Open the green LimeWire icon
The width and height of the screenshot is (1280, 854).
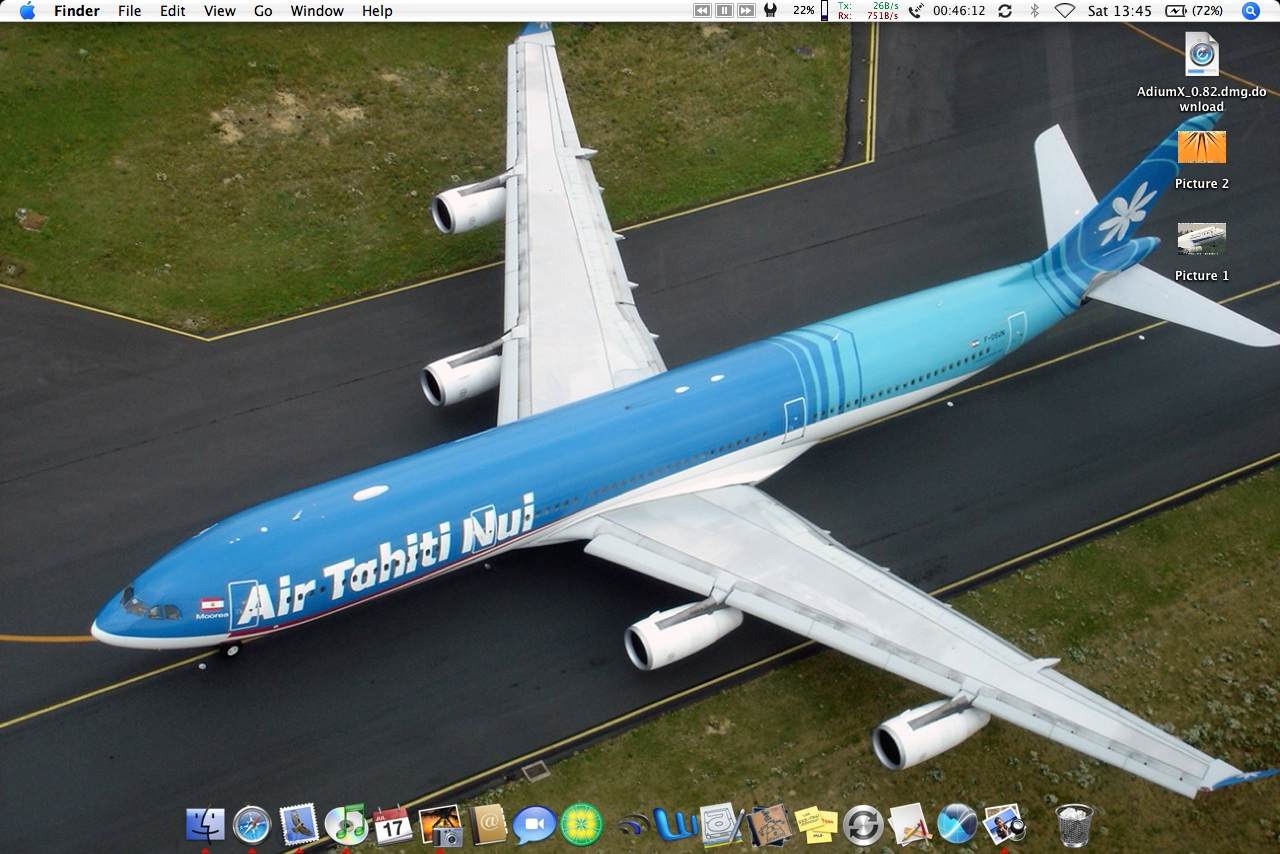tap(582, 825)
